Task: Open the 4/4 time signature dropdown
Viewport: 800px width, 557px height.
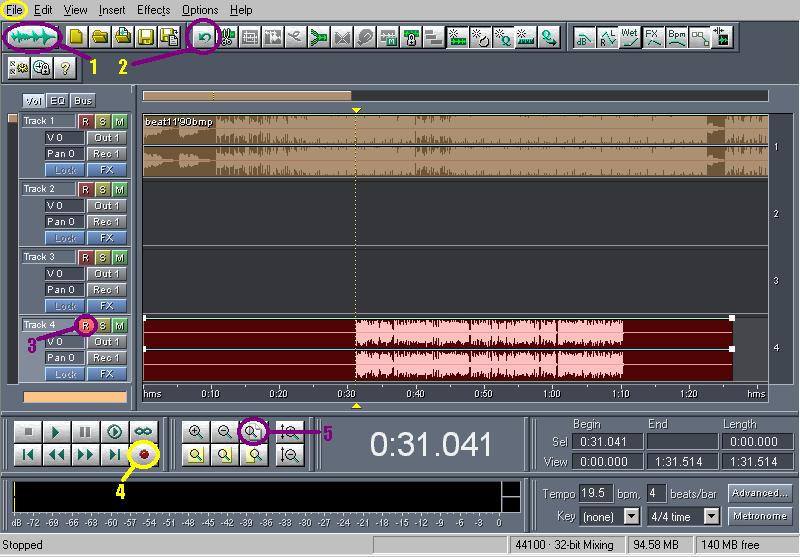Action: click(x=711, y=516)
